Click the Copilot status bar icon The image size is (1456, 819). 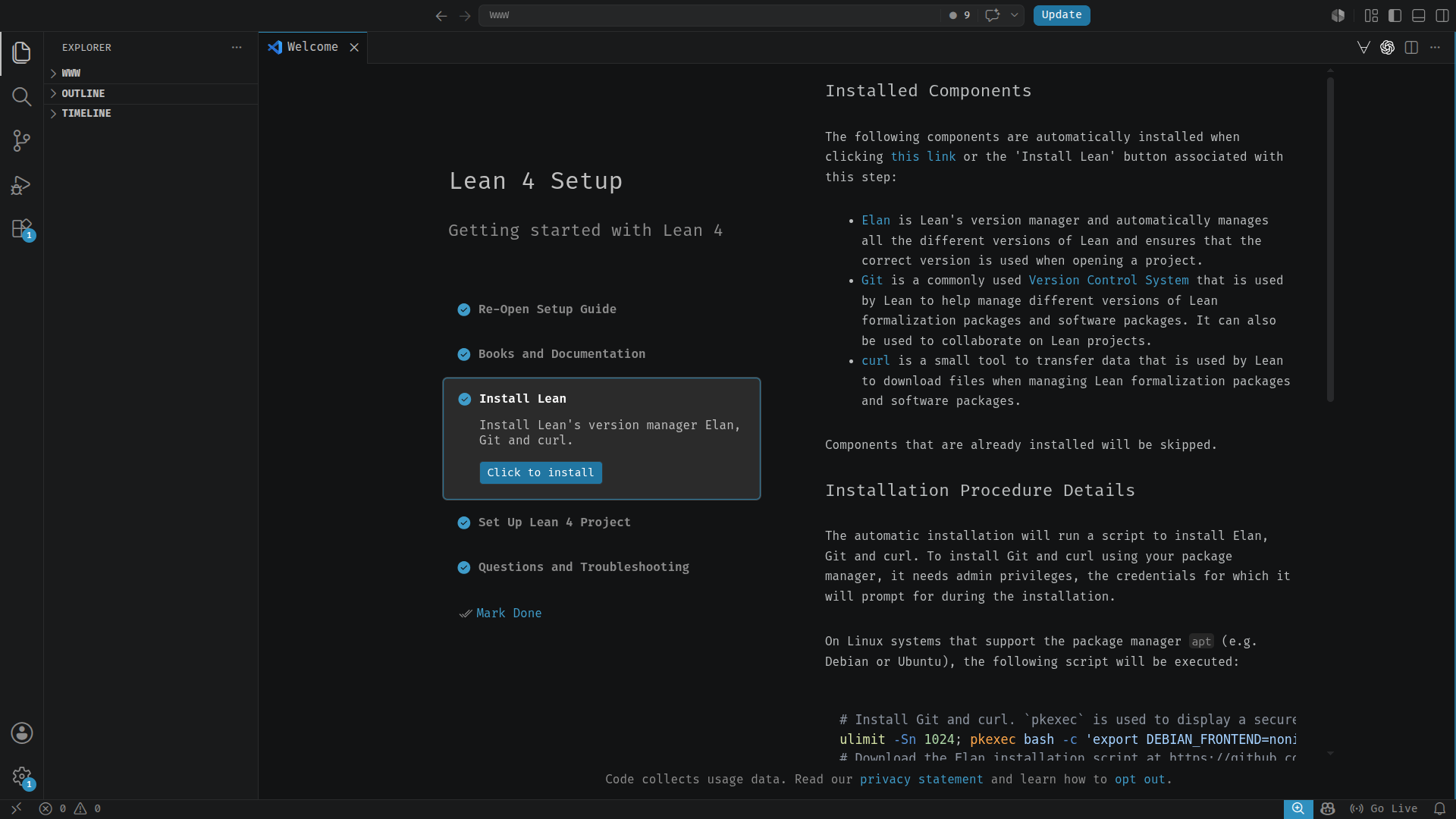pos(1327,809)
